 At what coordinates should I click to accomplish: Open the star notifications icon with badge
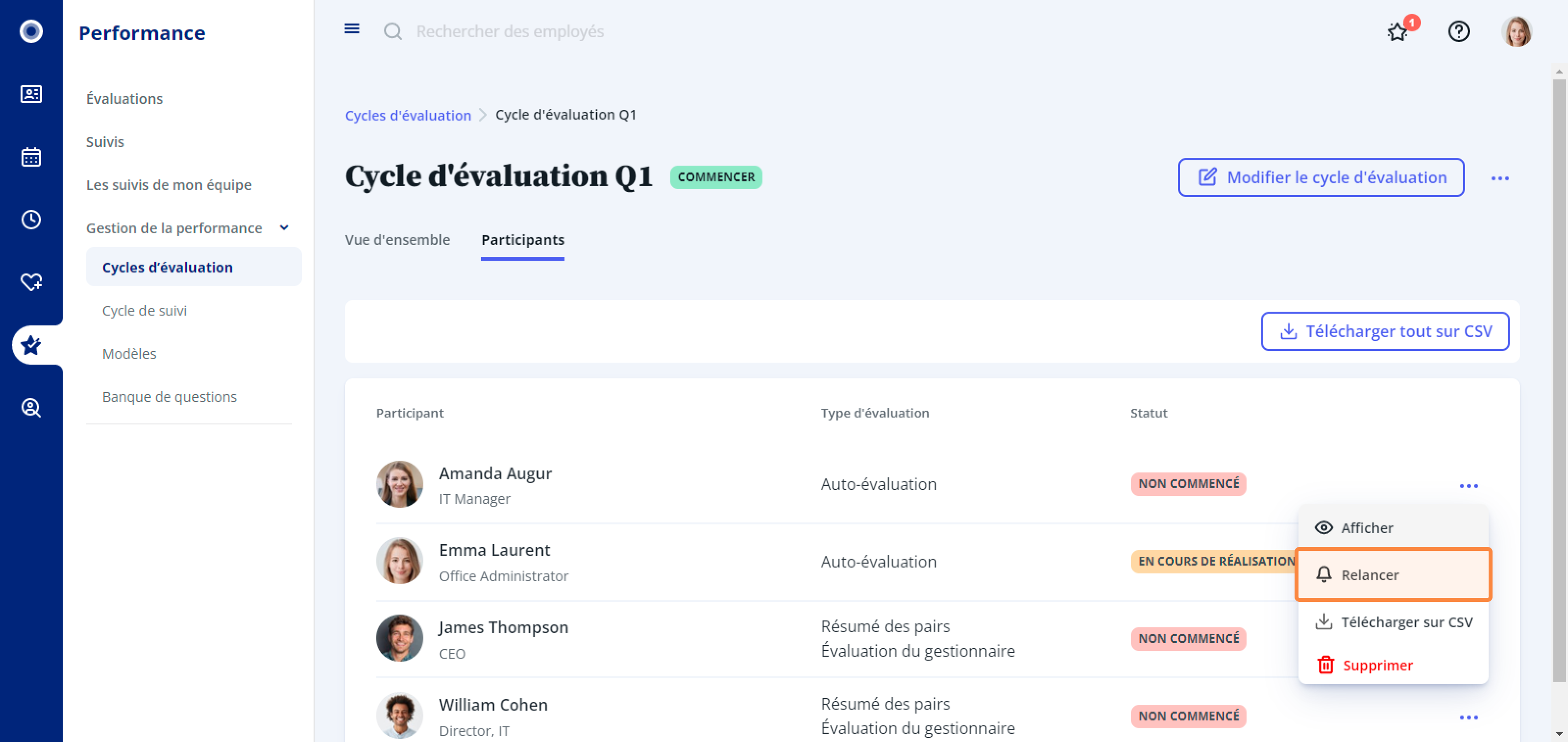[1397, 31]
